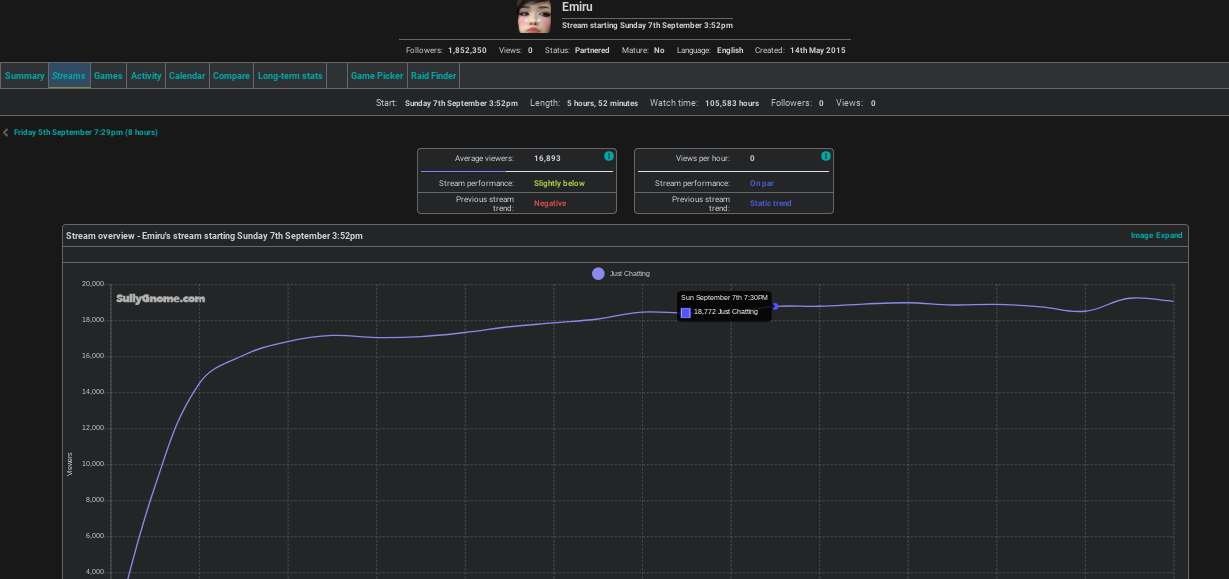Click the left chevron for previous stream
This screenshot has width=1229, height=579.
pos(6,132)
